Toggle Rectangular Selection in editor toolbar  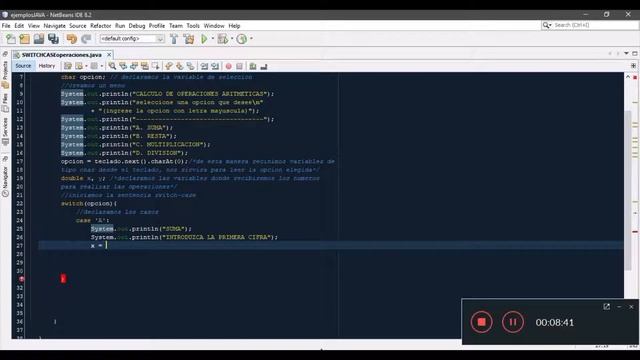(156, 66)
